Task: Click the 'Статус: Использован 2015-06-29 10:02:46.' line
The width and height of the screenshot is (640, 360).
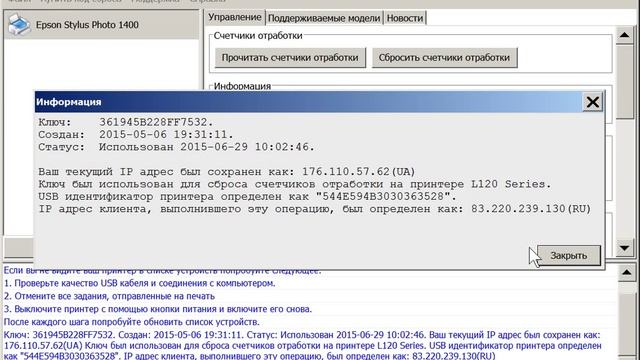Action: (176, 147)
